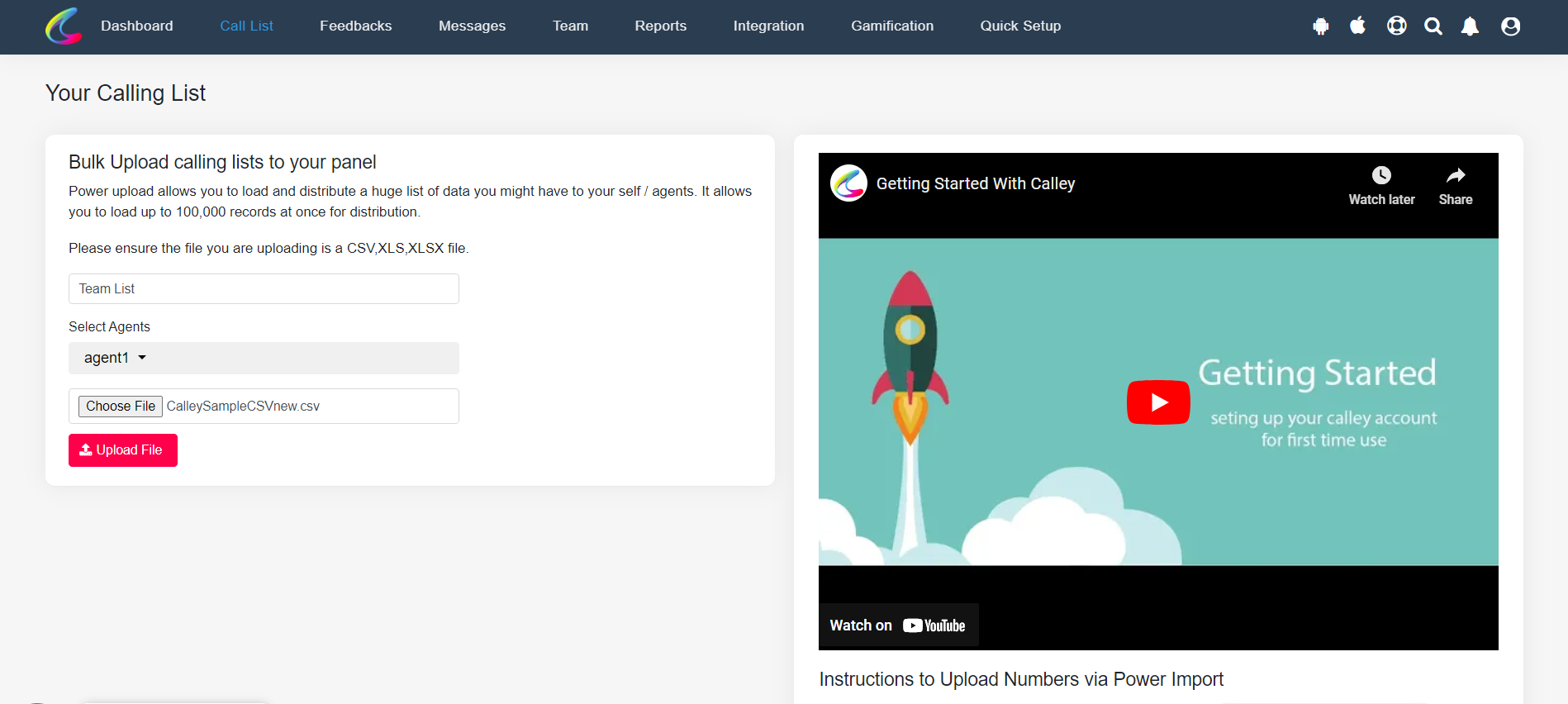1568x704 pixels.
Task: Click Watch on YouTube link
Action: pyautogui.click(x=898, y=626)
